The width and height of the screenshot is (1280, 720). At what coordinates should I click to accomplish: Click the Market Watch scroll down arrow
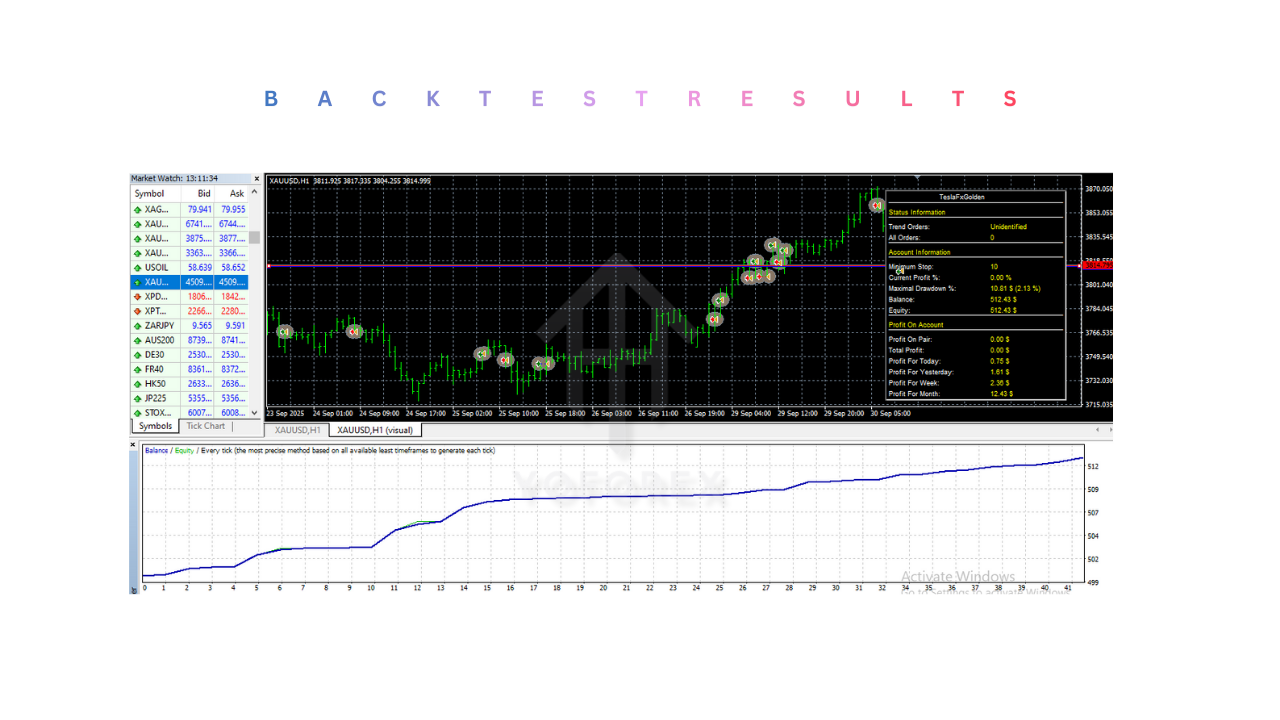pyautogui.click(x=255, y=412)
